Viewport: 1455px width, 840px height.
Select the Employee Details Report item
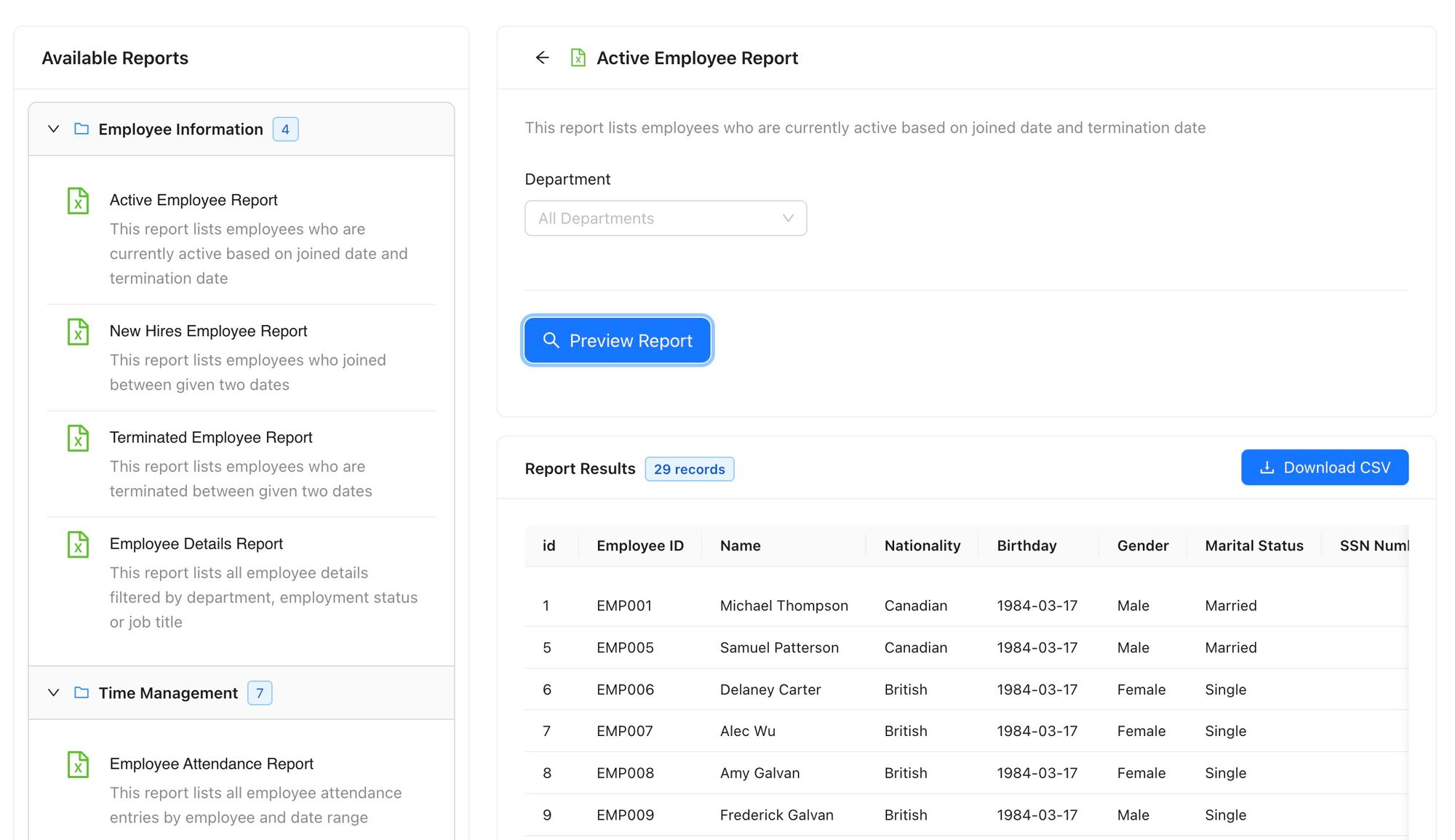point(196,543)
